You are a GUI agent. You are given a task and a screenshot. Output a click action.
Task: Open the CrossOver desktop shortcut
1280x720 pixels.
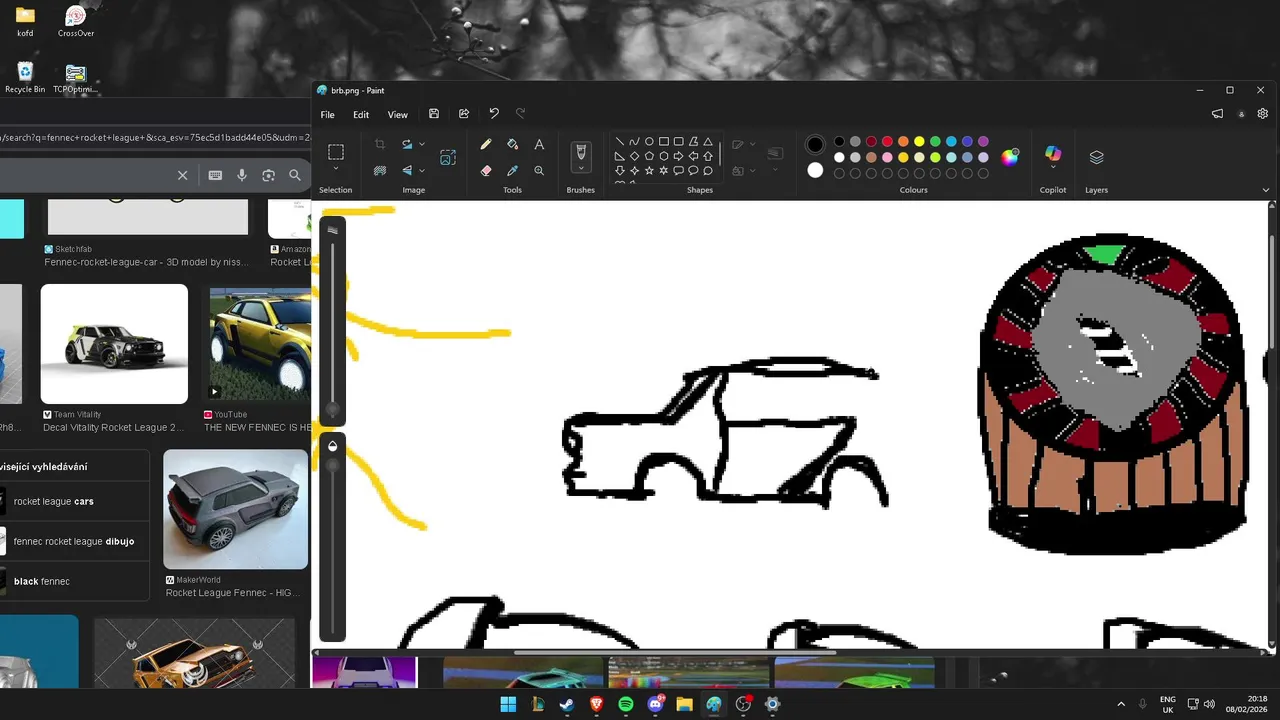click(x=76, y=21)
